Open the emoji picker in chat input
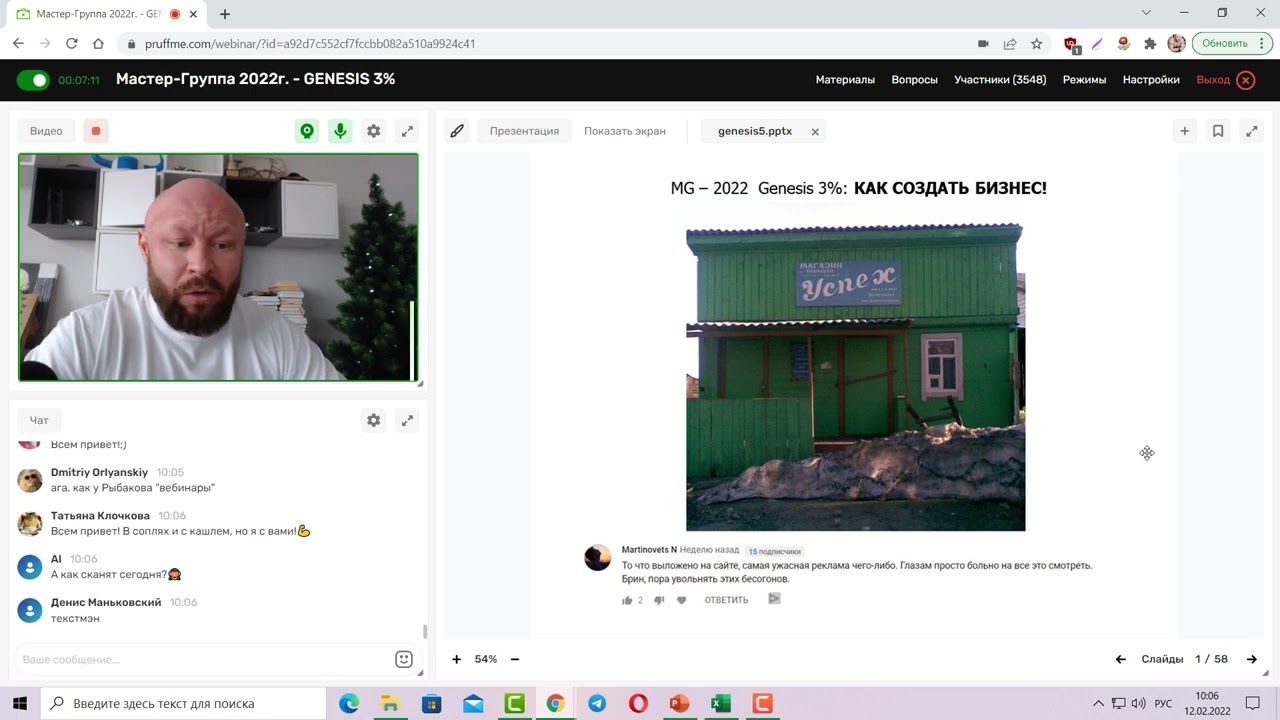 [x=403, y=659]
